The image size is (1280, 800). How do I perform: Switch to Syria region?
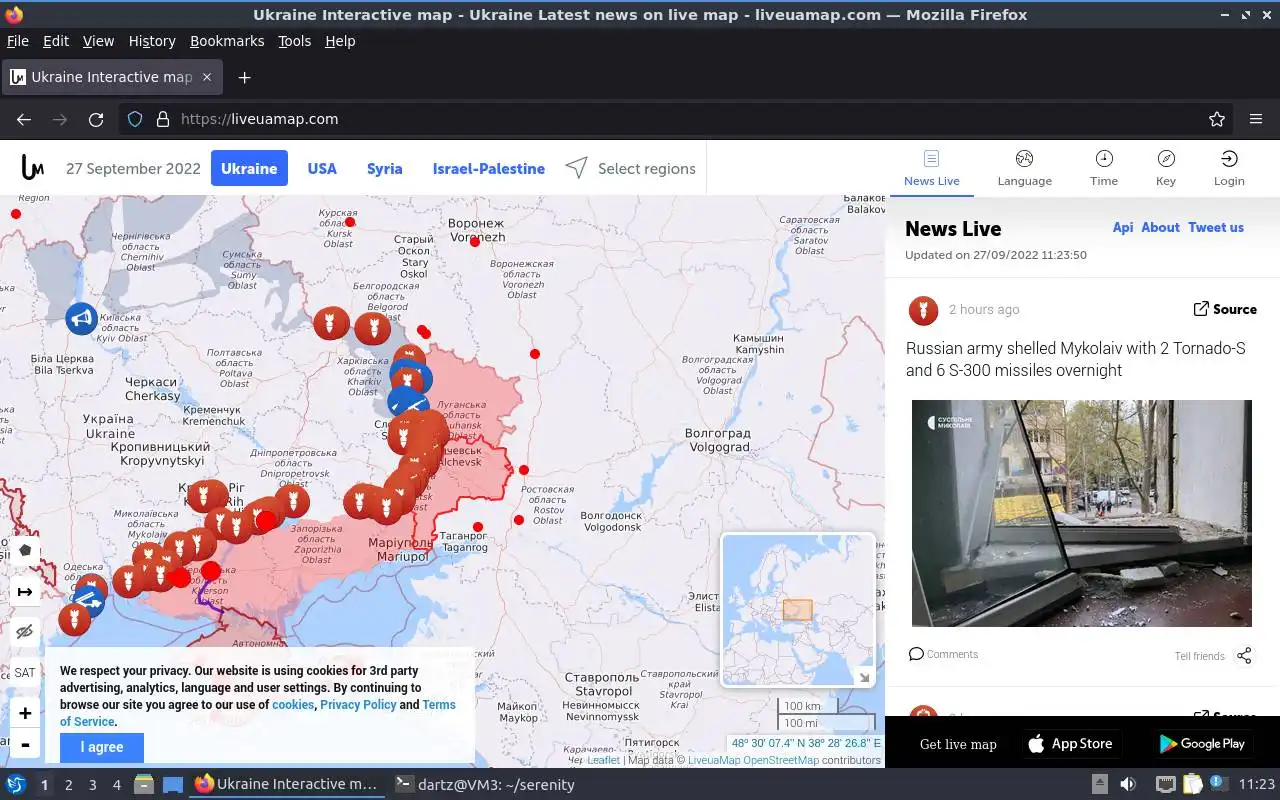pos(384,168)
